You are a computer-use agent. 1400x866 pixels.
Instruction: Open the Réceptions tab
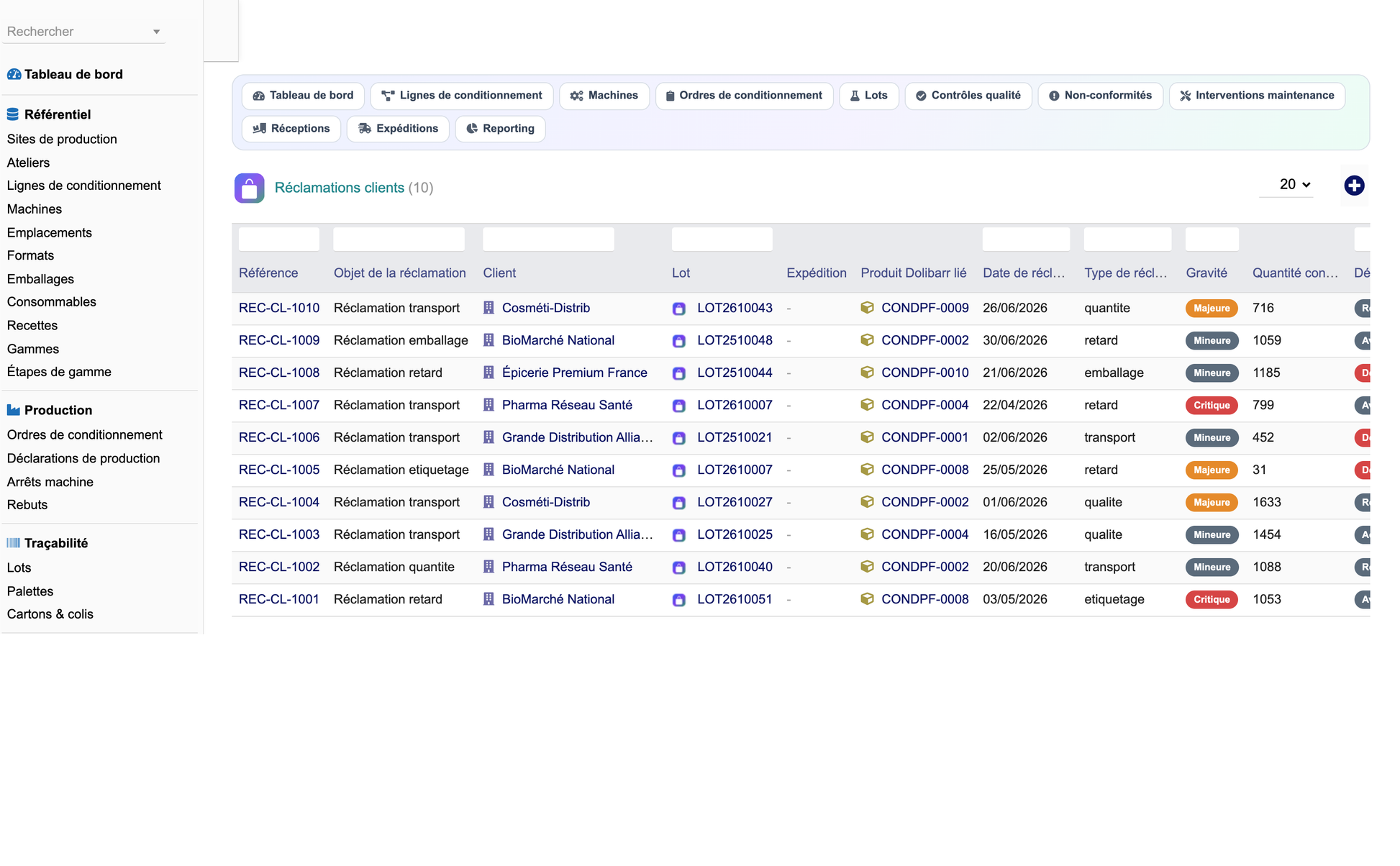pyautogui.click(x=291, y=129)
